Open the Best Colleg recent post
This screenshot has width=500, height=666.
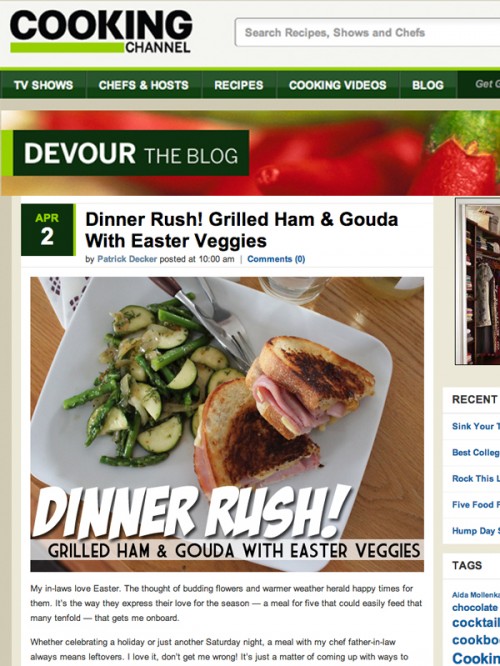point(476,453)
